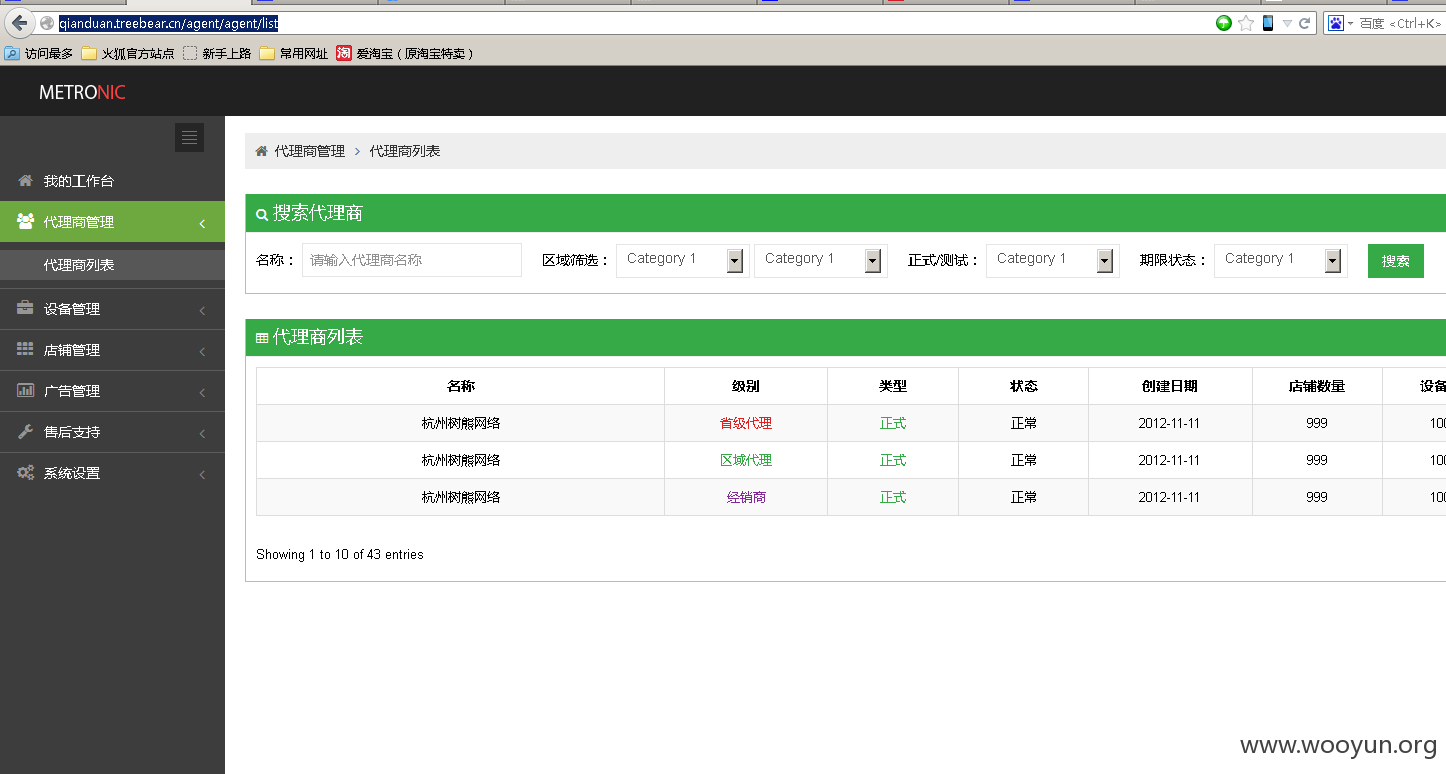Click the green 搜索 button
The height and width of the screenshot is (774, 1446).
tap(1396, 261)
